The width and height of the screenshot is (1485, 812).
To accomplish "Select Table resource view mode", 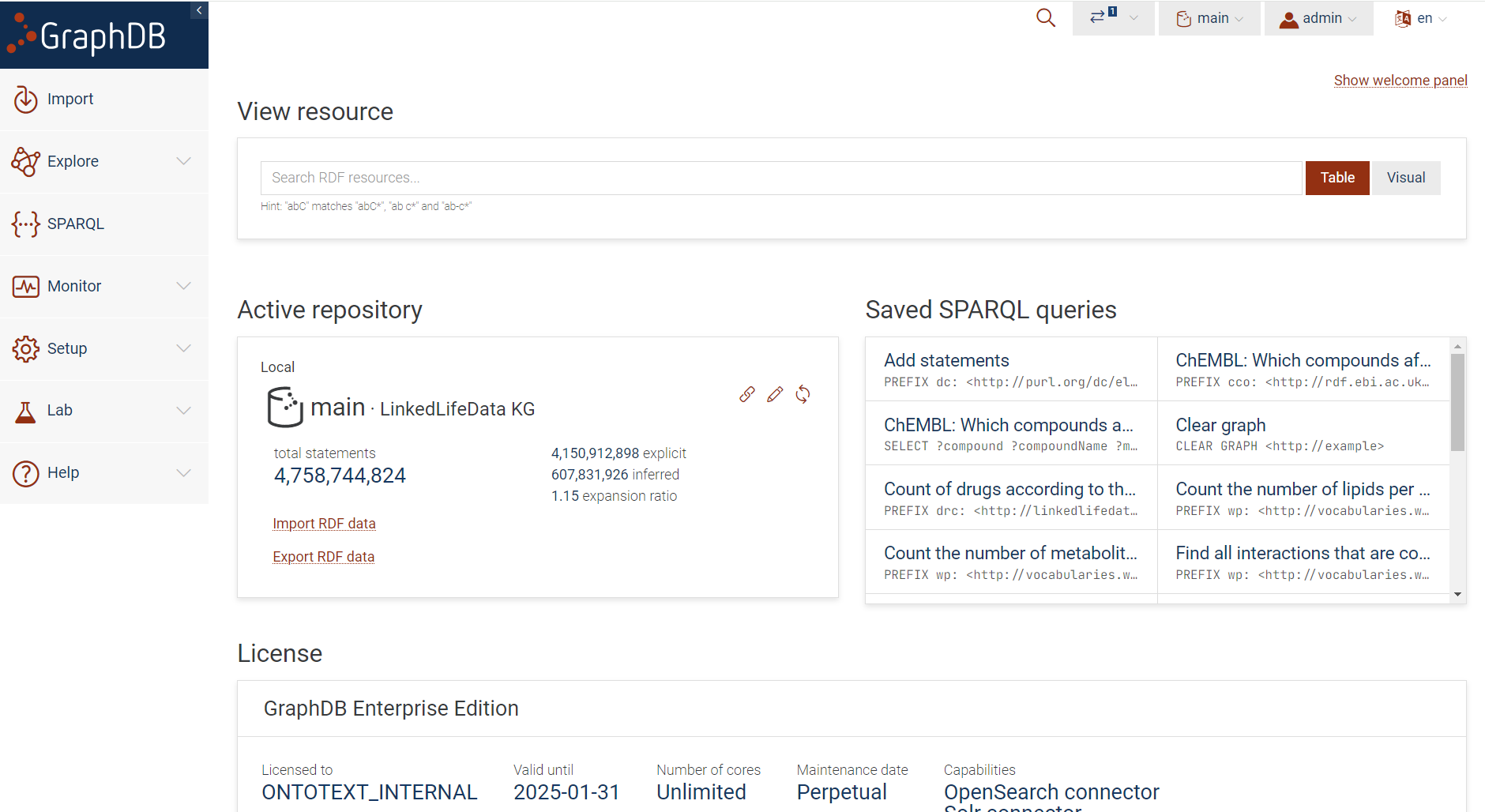I will point(1337,178).
